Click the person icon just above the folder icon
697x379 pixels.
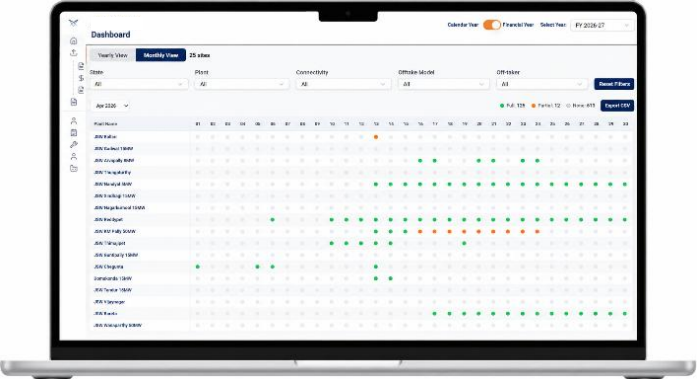tap(74, 156)
